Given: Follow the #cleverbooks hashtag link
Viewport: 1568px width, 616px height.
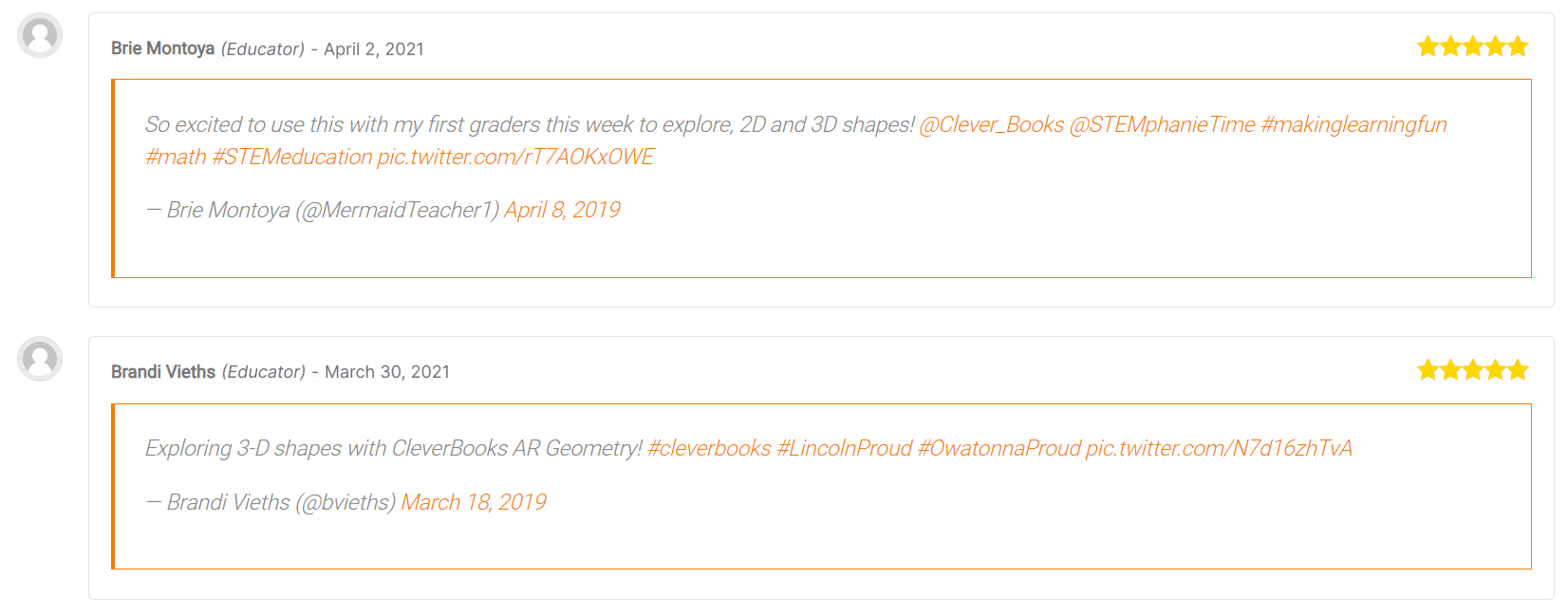Looking at the screenshot, I should 709,448.
